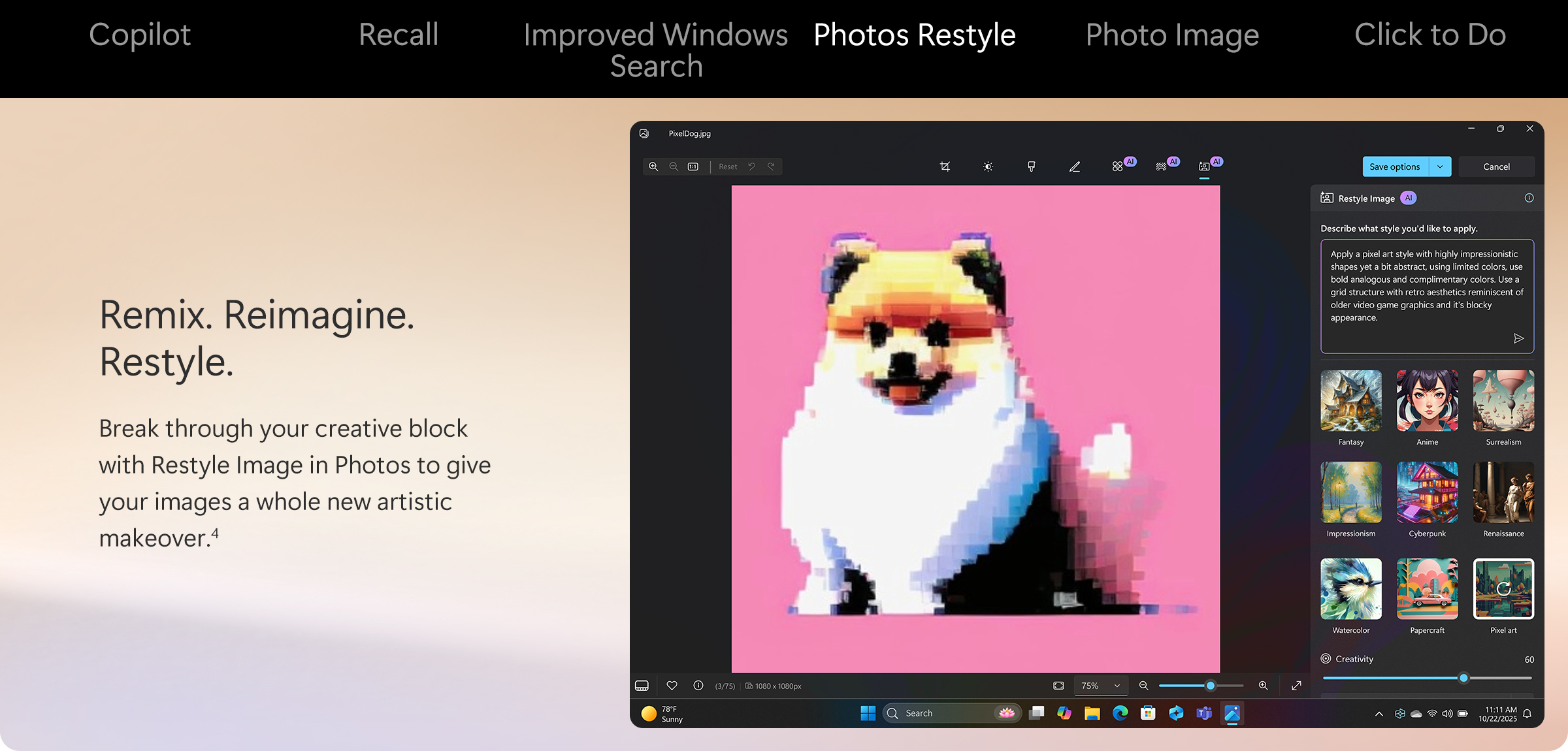This screenshot has width=1568, height=751.
Task: Click the undo arrow icon
Action: (x=752, y=167)
